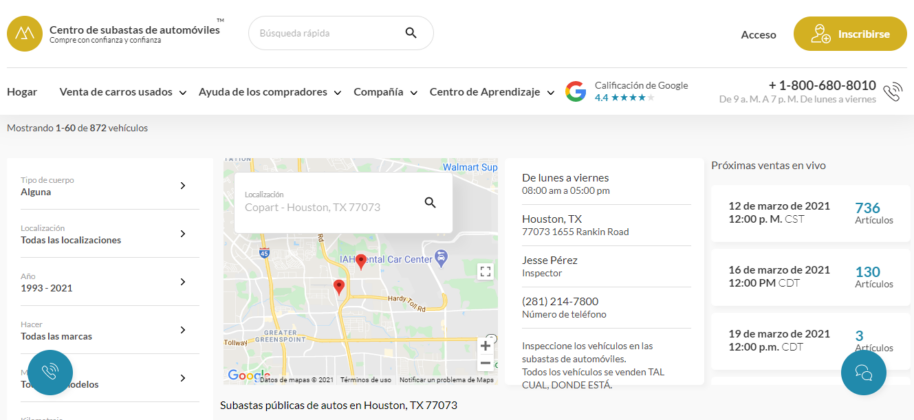Viewport: 914px width, 420px height.
Task: Zoom in on the map
Action: (x=485, y=346)
